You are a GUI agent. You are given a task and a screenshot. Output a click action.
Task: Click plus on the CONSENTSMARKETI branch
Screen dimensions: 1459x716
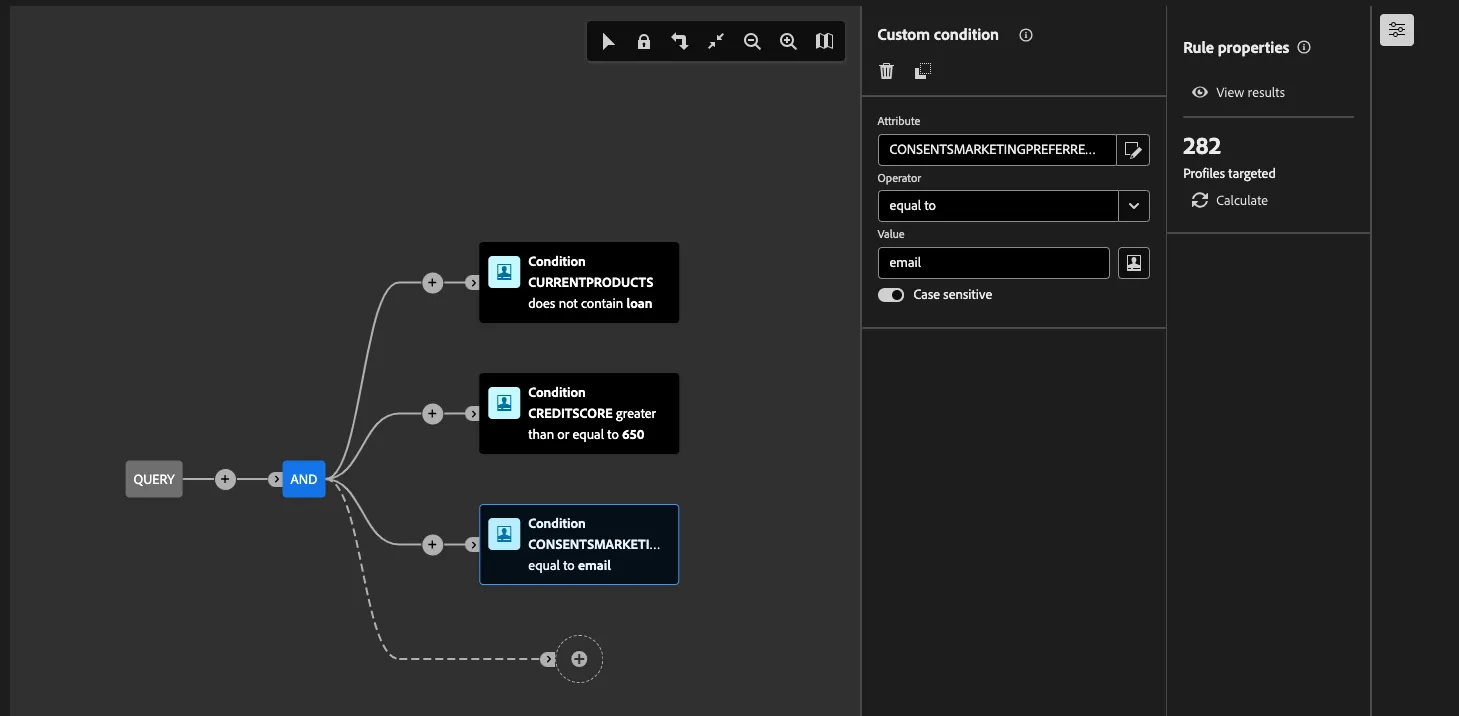tap(432, 545)
